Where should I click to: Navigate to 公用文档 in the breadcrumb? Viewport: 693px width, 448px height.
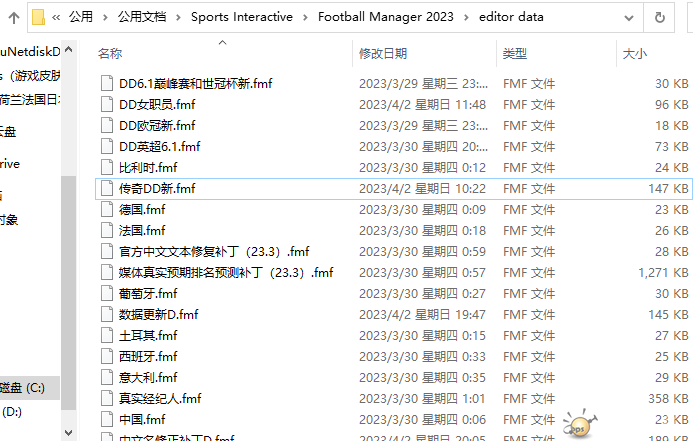coord(141,17)
